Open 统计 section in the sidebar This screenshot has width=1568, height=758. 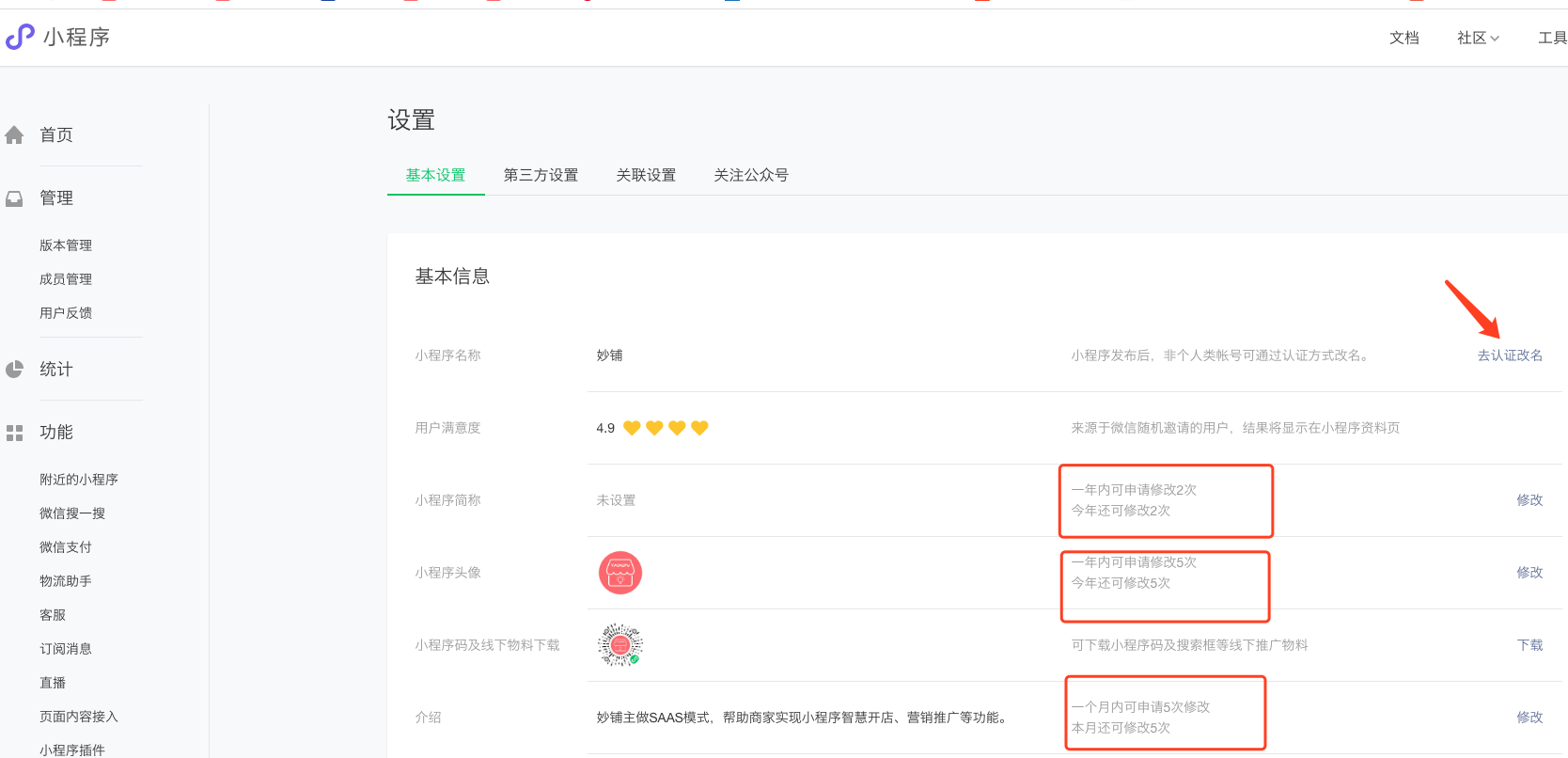pyautogui.click(x=56, y=370)
